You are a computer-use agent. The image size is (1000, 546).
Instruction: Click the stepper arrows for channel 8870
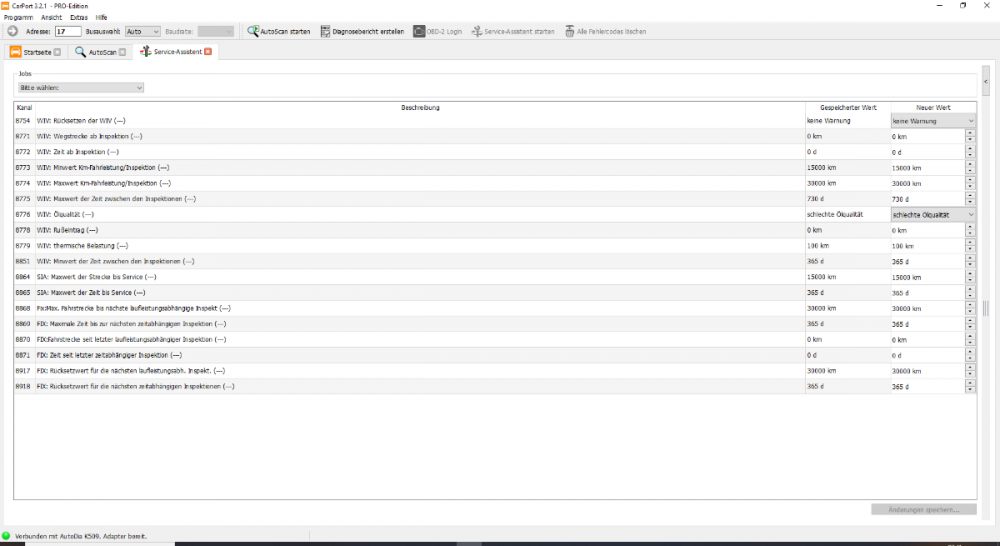pyautogui.click(x=970, y=340)
